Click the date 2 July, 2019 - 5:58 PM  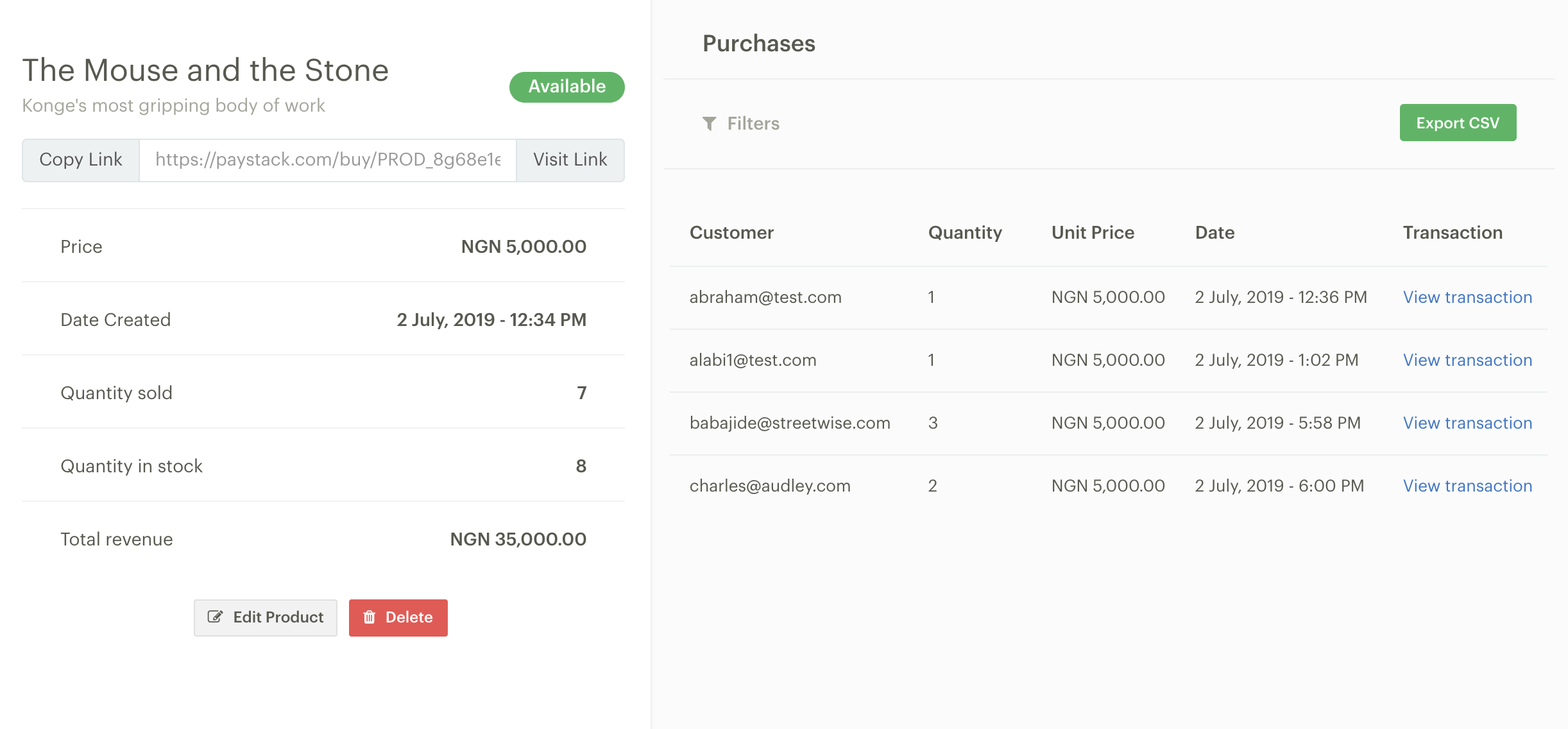(x=1277, y=423)
